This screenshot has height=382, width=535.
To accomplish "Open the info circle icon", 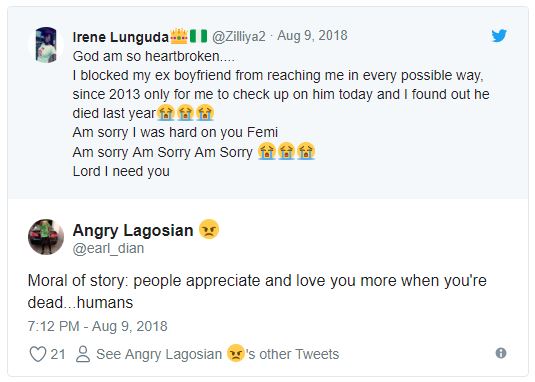I will [x=501, y=353].
